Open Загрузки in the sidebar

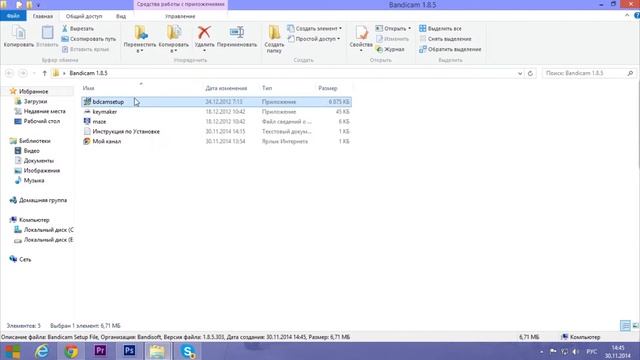point(31,101)
